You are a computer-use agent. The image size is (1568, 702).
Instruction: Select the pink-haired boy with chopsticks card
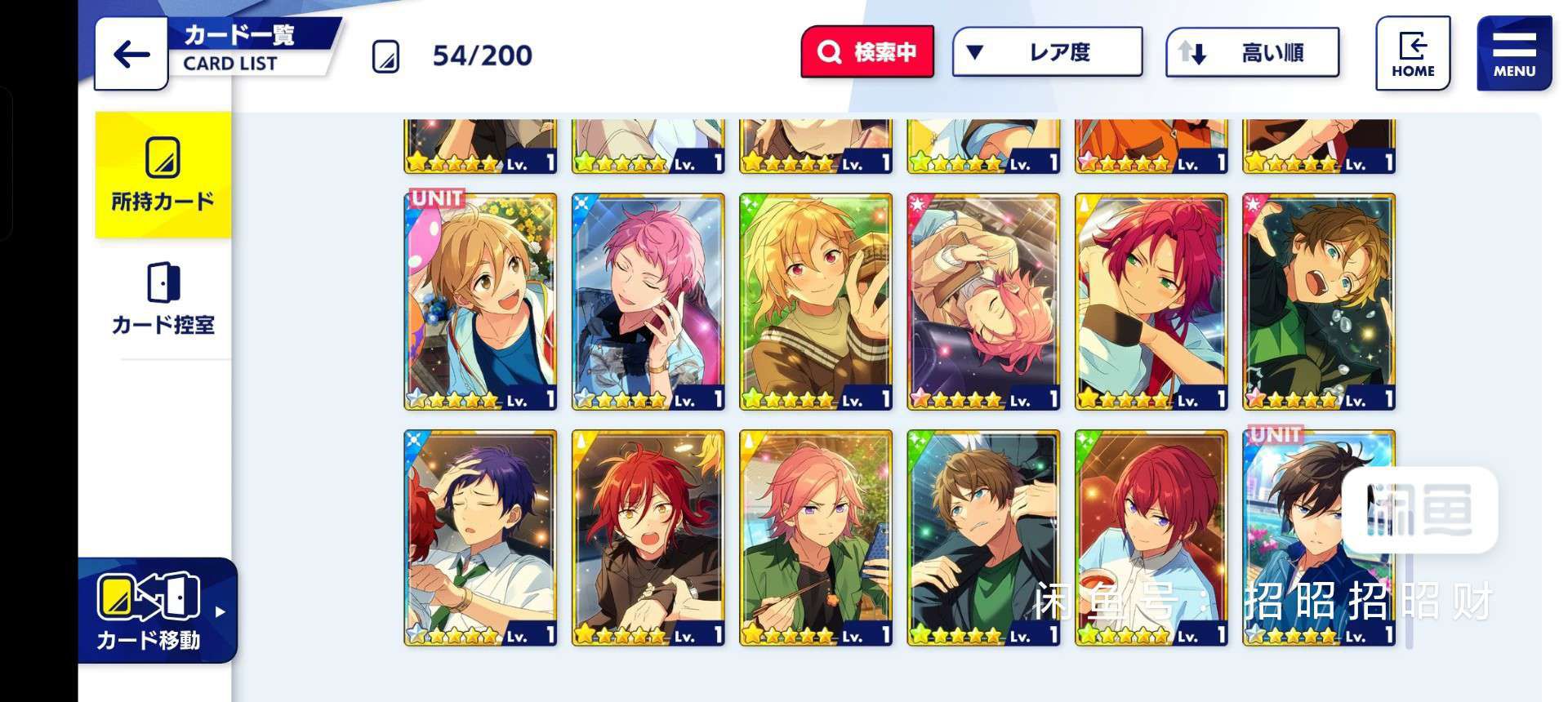816,538
